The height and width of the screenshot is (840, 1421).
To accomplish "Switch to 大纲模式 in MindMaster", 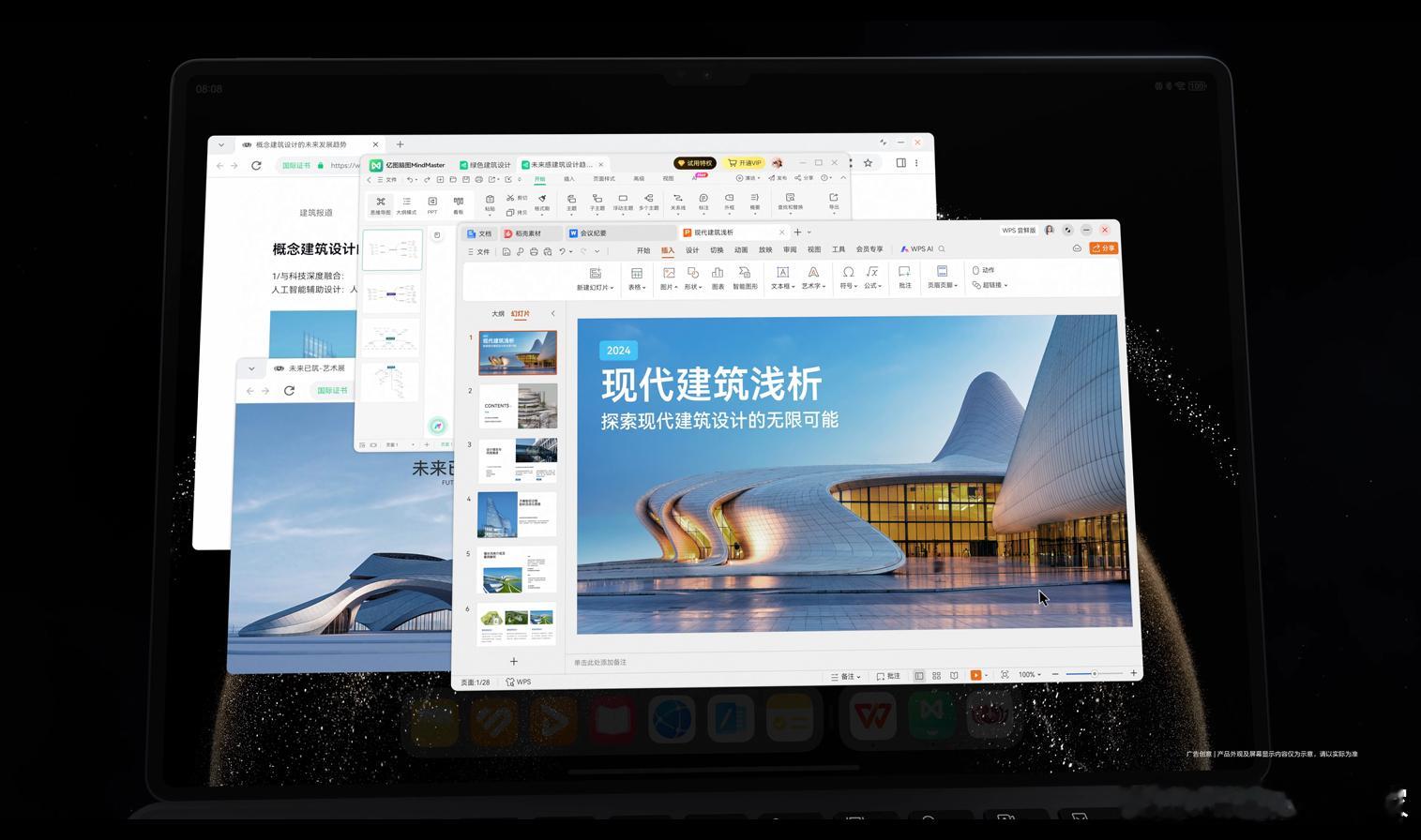I will coord(406,205).
